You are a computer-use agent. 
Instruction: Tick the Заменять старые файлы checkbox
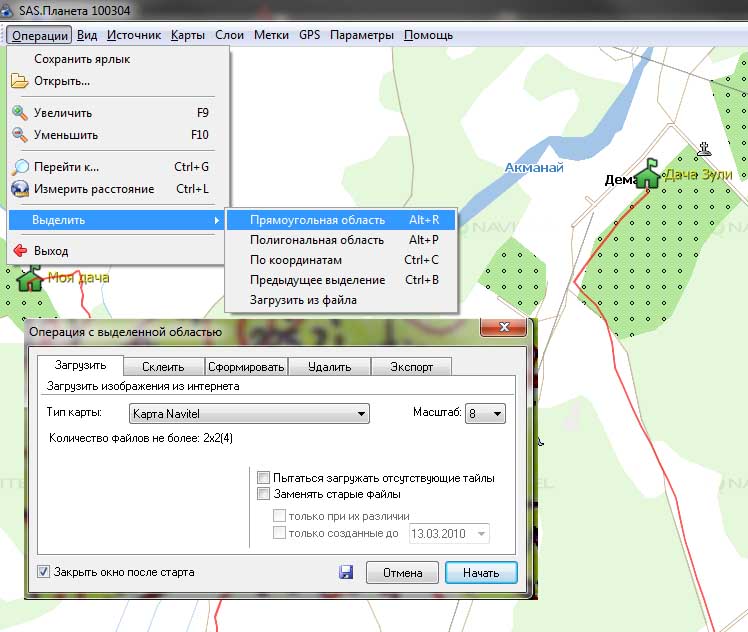[x=264, y=494]
